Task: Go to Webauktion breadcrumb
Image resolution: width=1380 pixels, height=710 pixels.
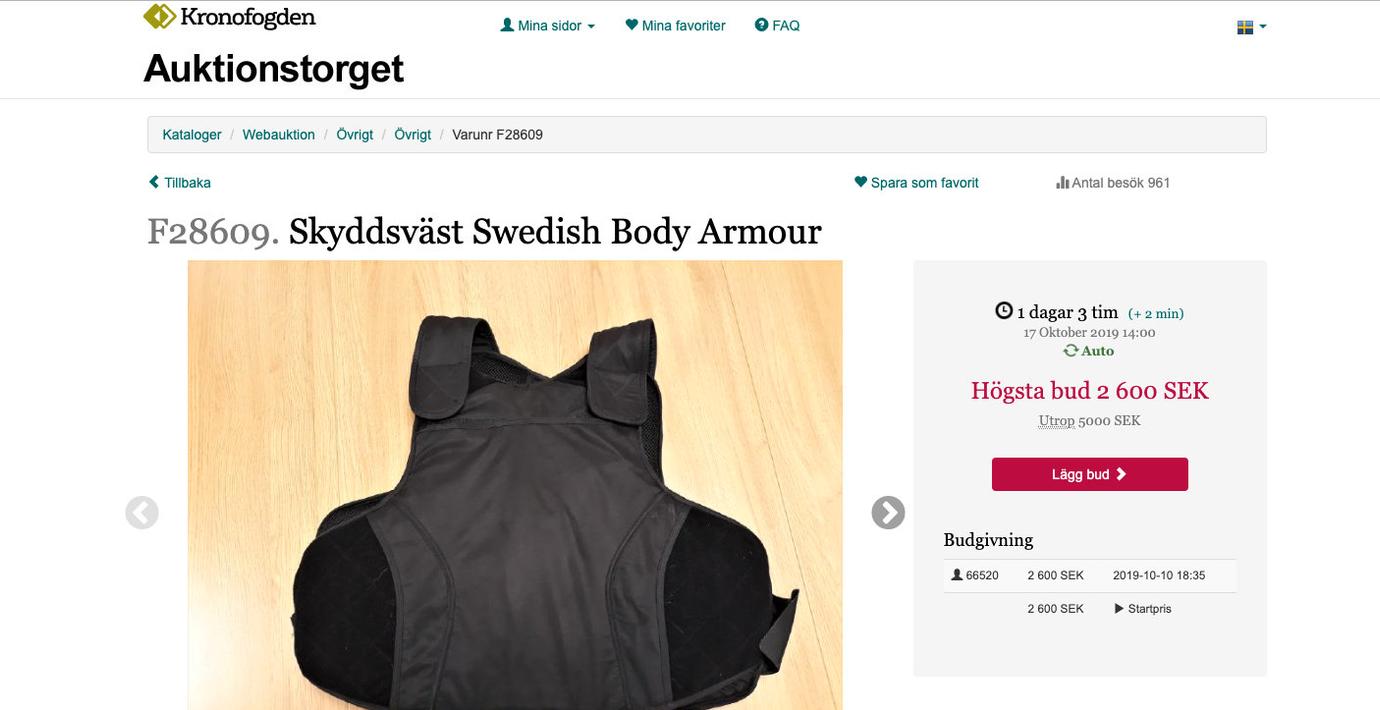Action: (x=279, y=134)
